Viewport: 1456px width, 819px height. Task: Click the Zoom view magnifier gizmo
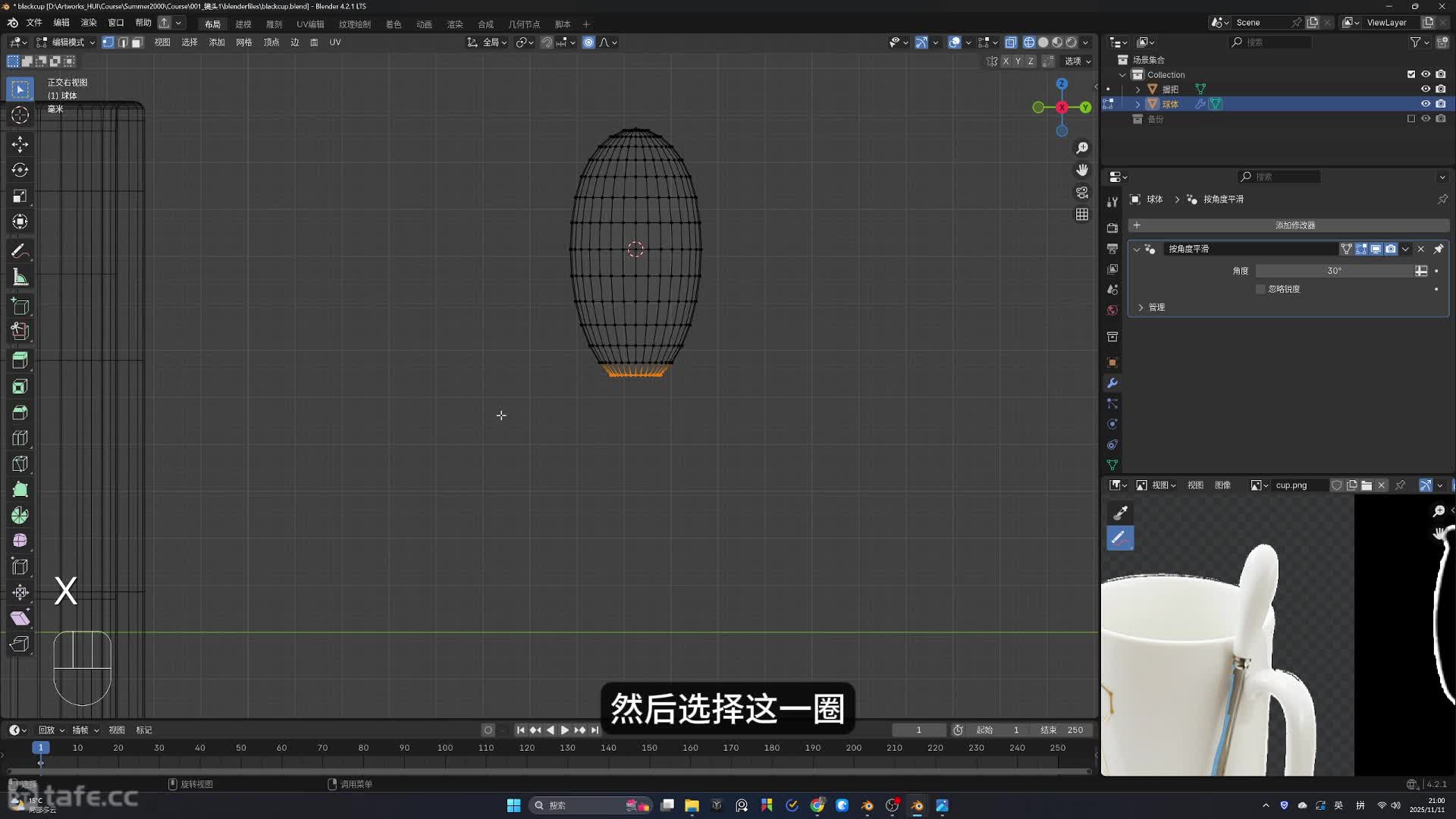click(x=1082, y=148)
